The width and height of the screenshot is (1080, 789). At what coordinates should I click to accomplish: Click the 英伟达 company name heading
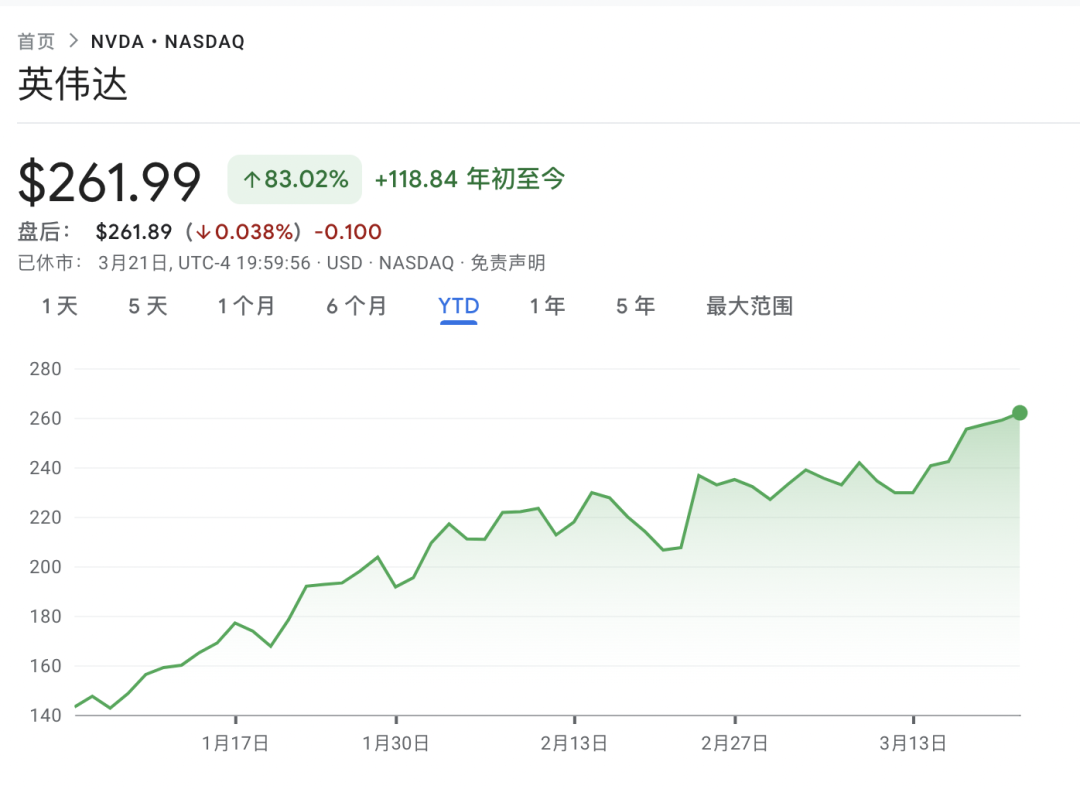[x=73, y=85]
